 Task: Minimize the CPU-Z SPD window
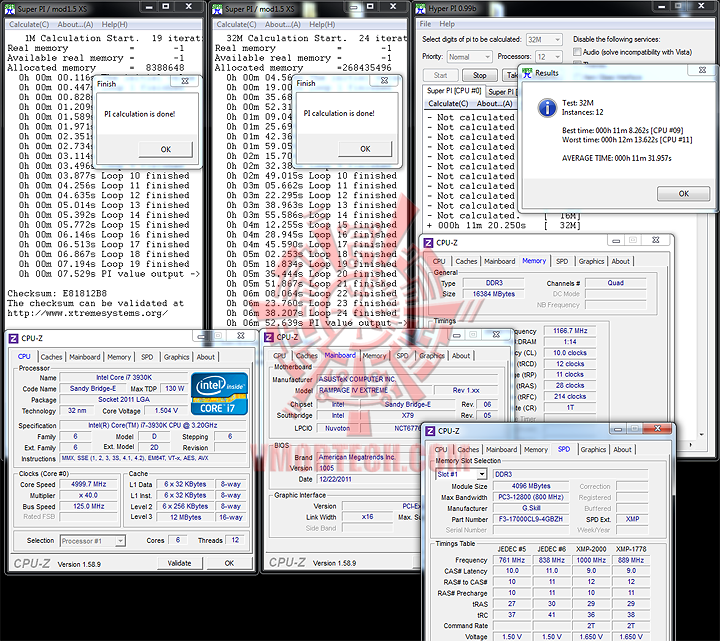click(x=618, y=429)
